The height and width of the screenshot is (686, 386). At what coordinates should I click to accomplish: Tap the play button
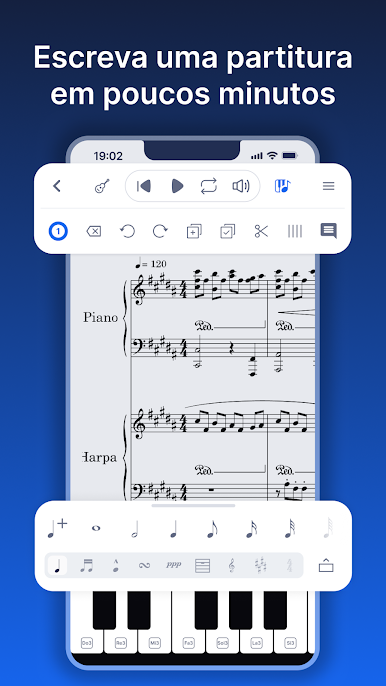pyautogui.click(x=177, y=186)
